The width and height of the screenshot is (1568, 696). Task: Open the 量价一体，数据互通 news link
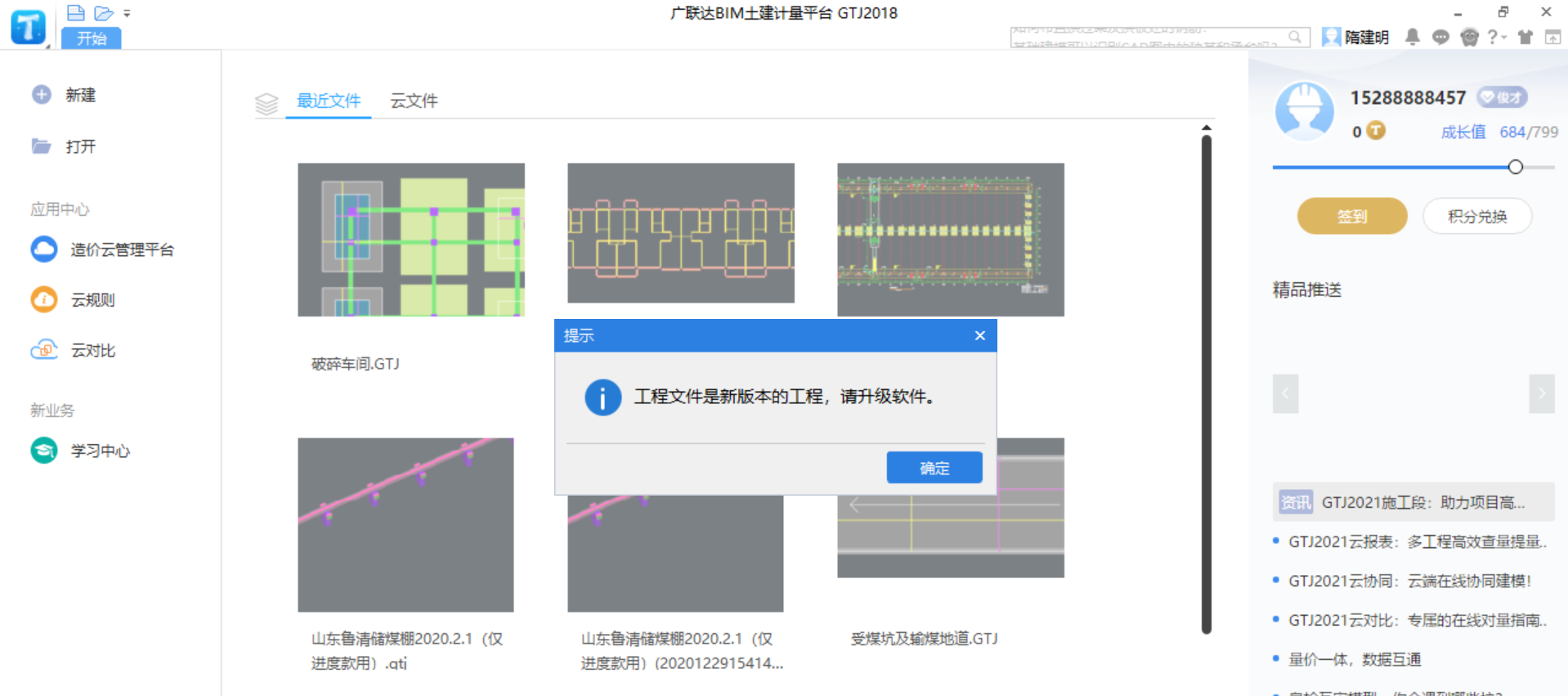click(1355, 659)
